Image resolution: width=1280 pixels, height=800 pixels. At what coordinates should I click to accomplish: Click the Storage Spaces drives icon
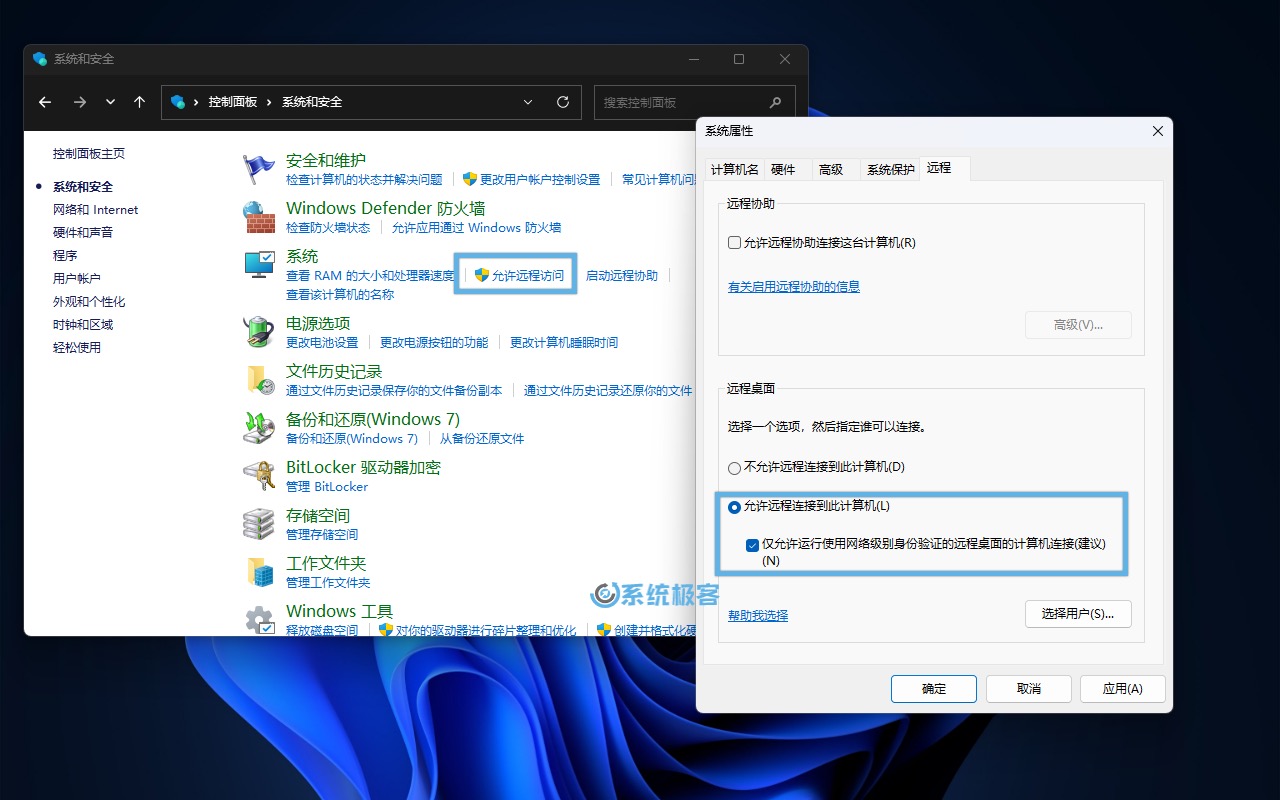(x=259, y=524)
